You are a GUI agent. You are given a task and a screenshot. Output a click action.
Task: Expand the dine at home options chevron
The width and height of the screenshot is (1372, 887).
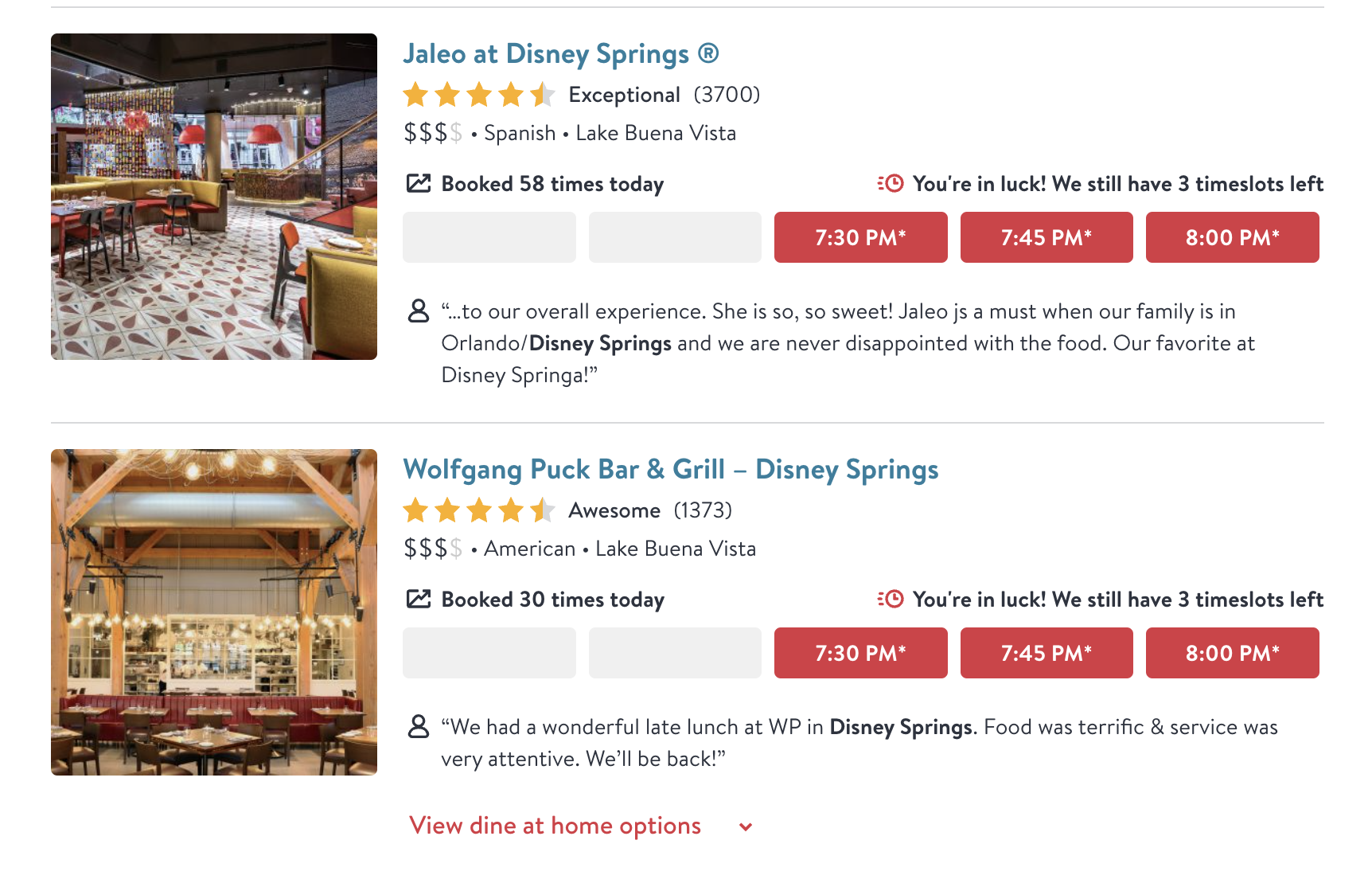tap(746, 826)
